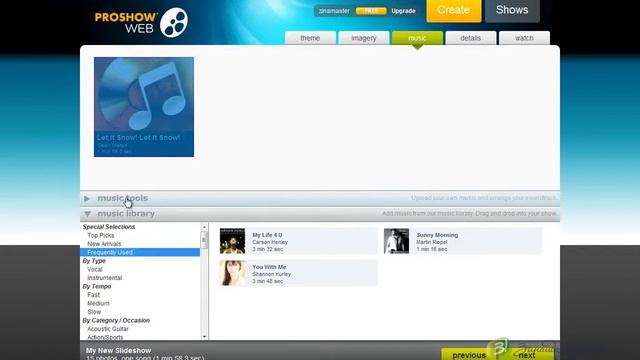Expand the music tools section arrow

click(x=87, y=198)
